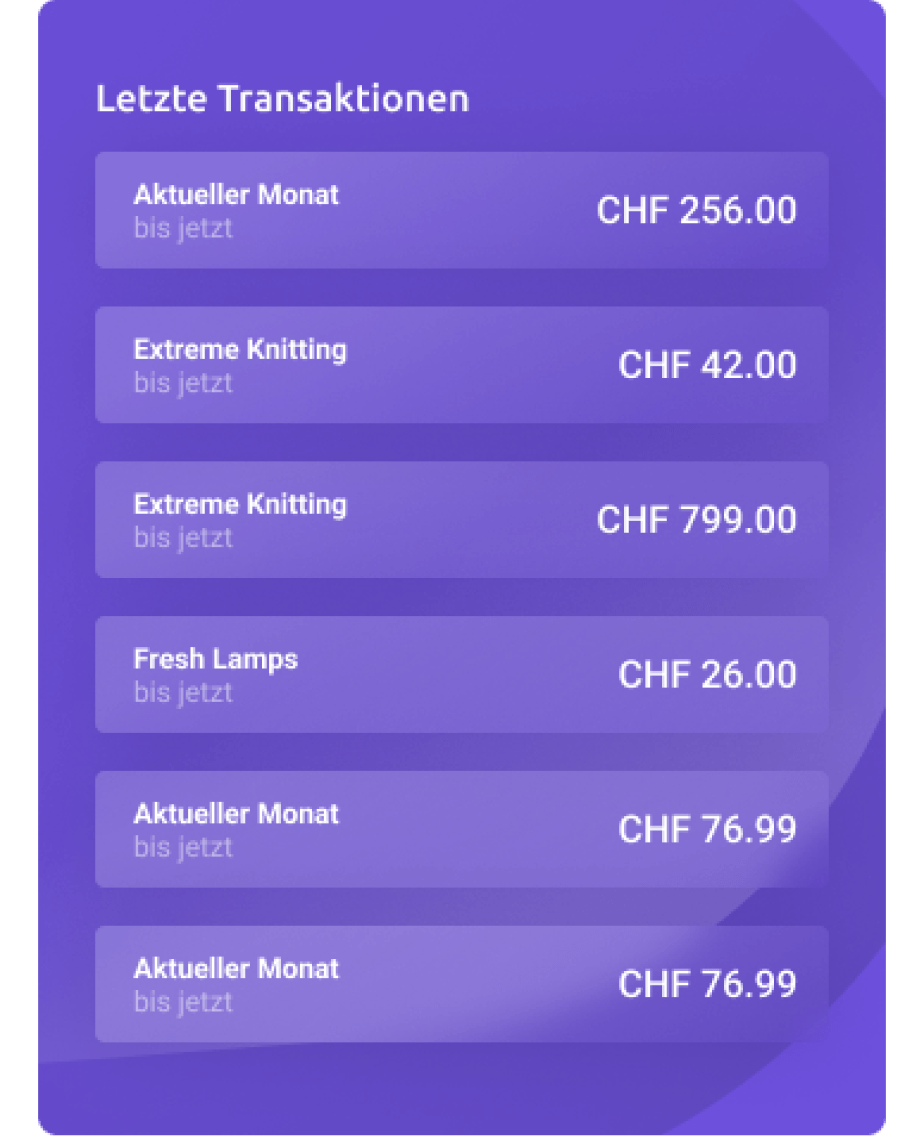
Task: Click the bottom-most CHF 76.99 amount
Action: [x=707, y=984]
